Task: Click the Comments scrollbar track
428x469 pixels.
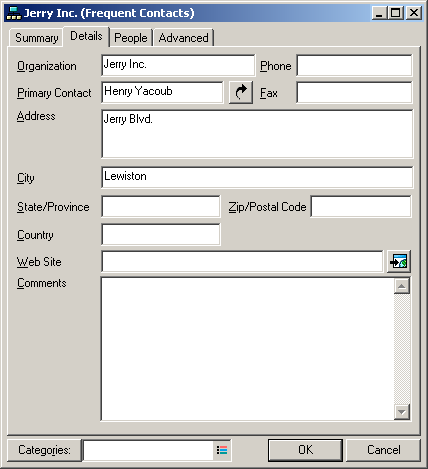Action: 402,349
